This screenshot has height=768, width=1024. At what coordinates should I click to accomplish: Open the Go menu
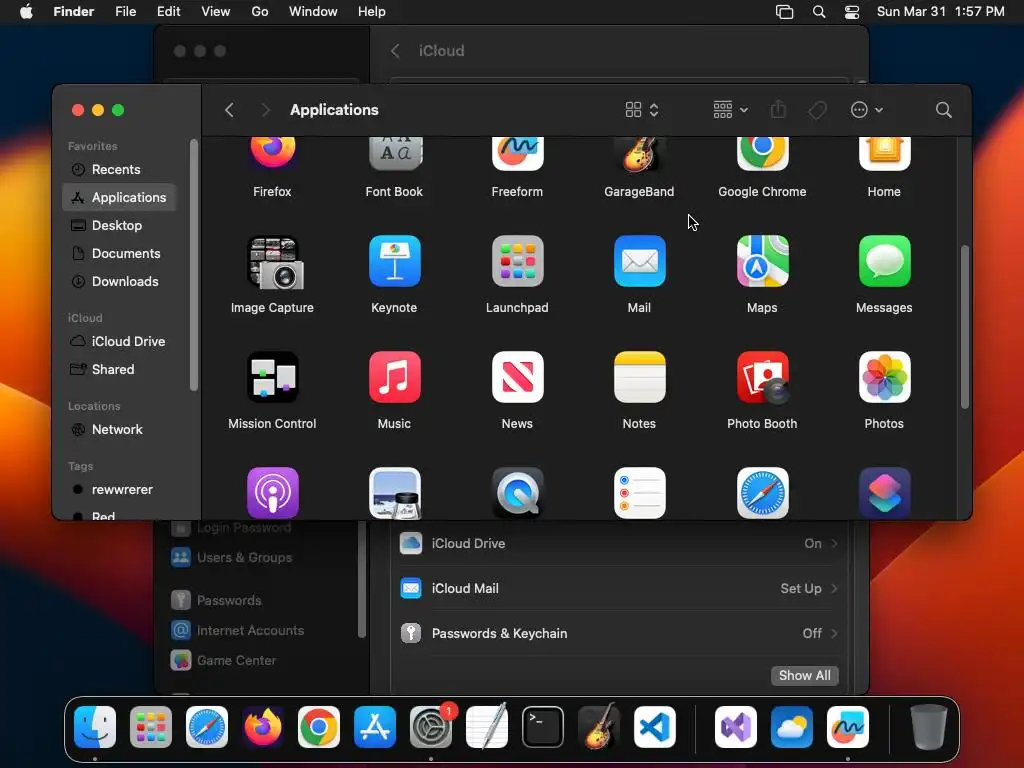(x=260, y=12)
